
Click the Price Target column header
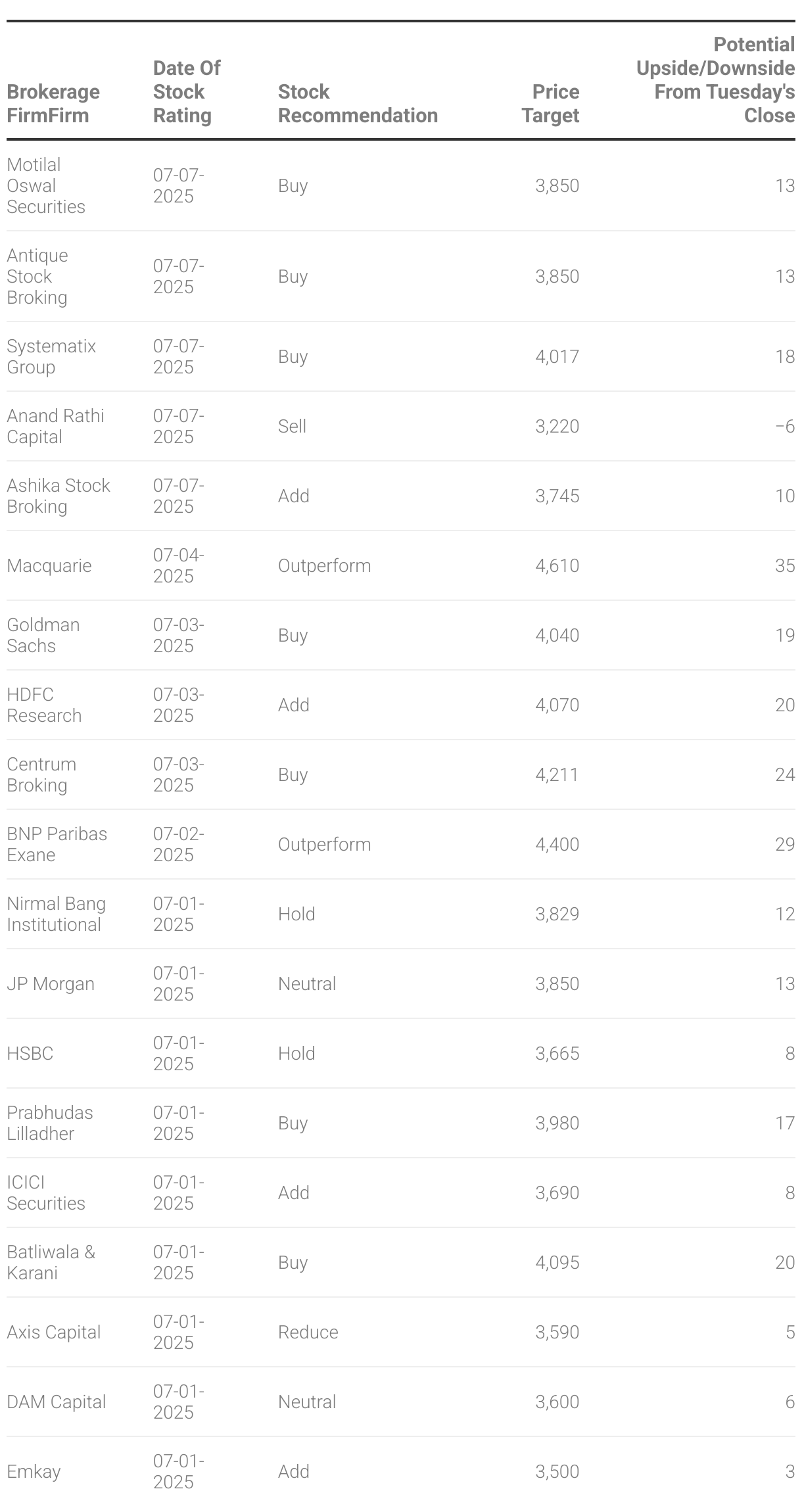(x=550, y=103)
